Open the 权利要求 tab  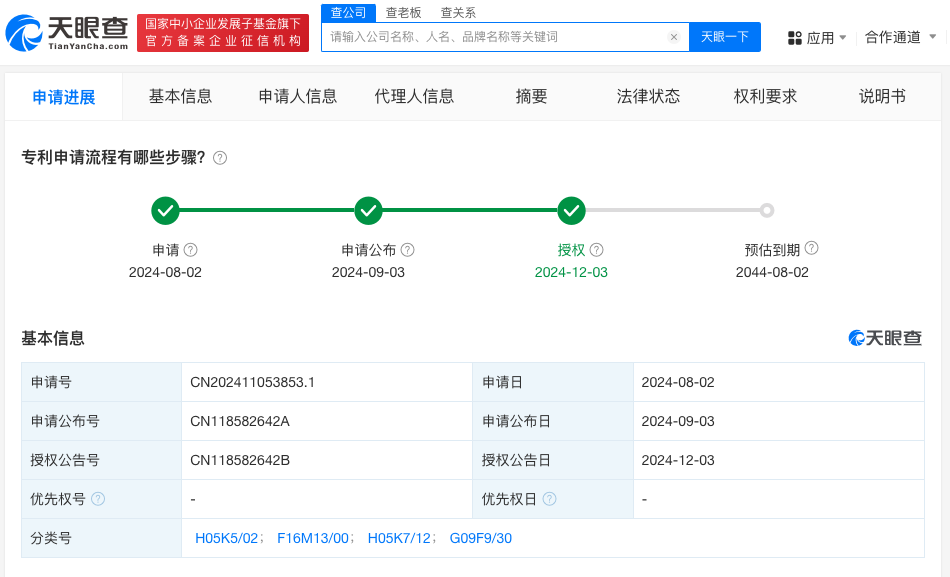(765, 96)
